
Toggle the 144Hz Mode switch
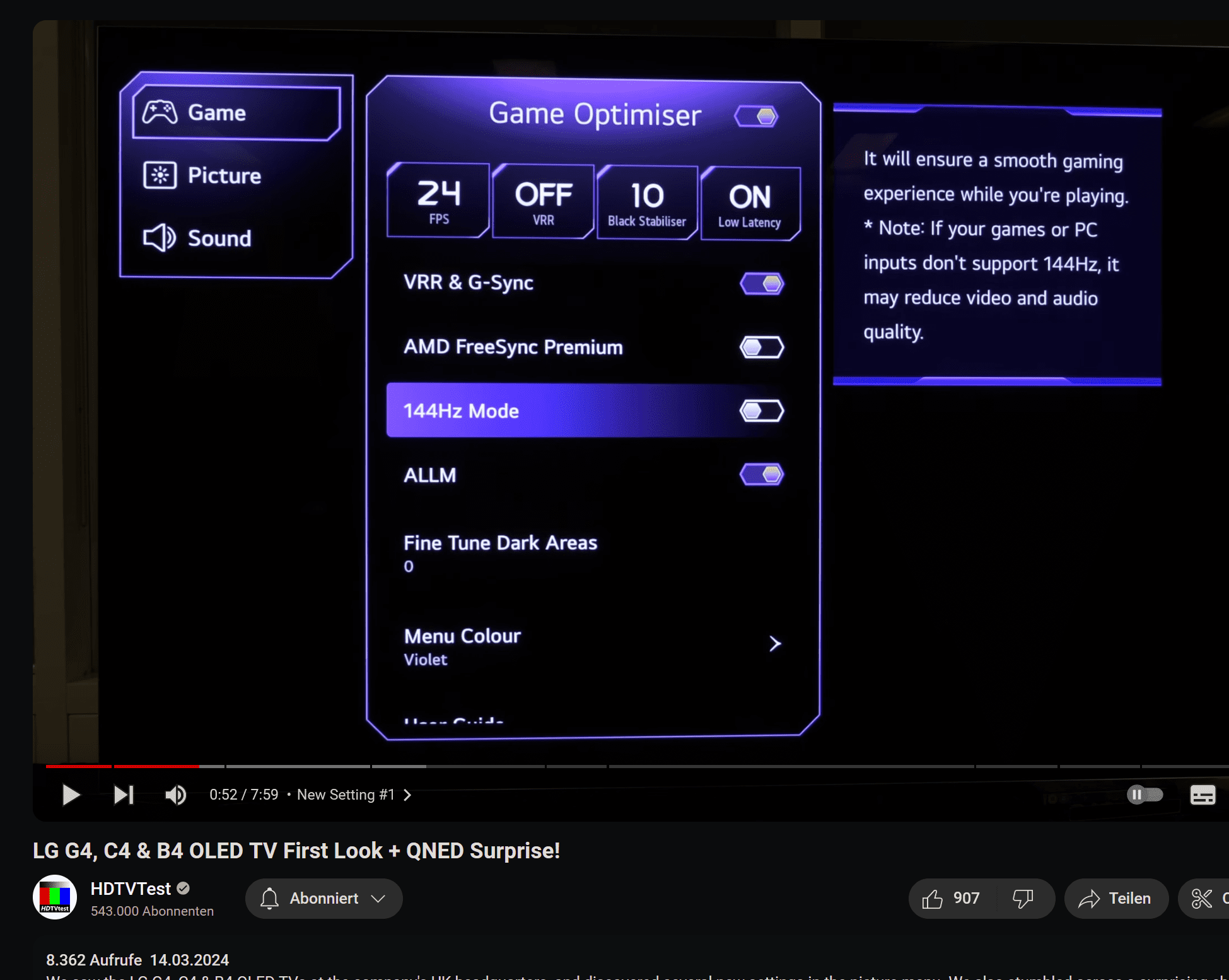762,411
